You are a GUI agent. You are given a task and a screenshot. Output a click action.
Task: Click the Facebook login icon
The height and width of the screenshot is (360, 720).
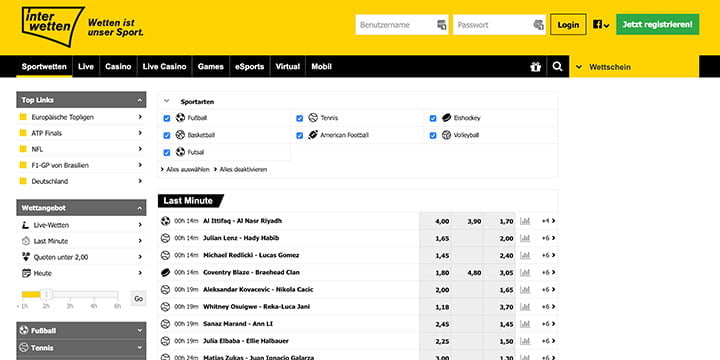[x=597, y=25]
